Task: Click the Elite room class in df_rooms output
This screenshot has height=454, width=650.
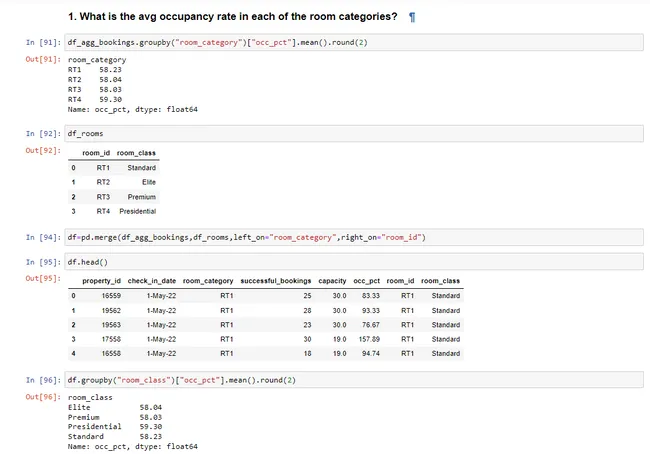Action: point(148,182)
